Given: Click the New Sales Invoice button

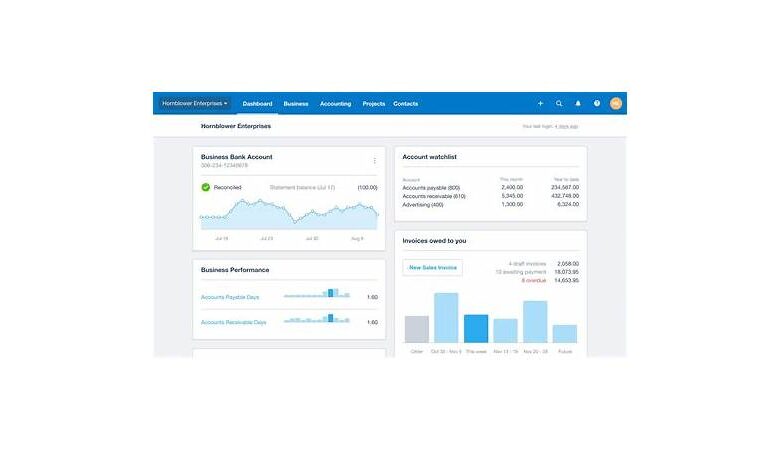Looking at the screenshot, I should 432,267.
